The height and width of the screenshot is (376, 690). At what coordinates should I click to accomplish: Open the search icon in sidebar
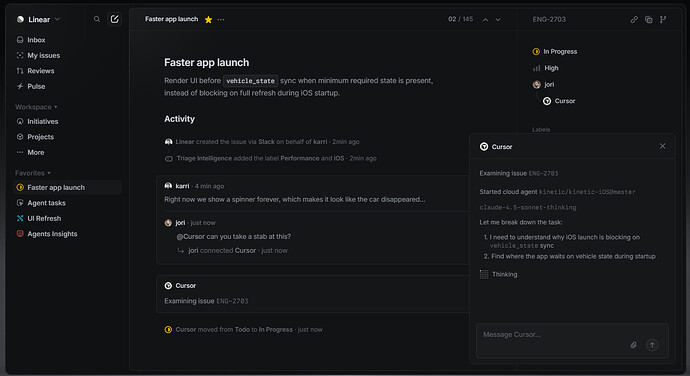[97, 19]
